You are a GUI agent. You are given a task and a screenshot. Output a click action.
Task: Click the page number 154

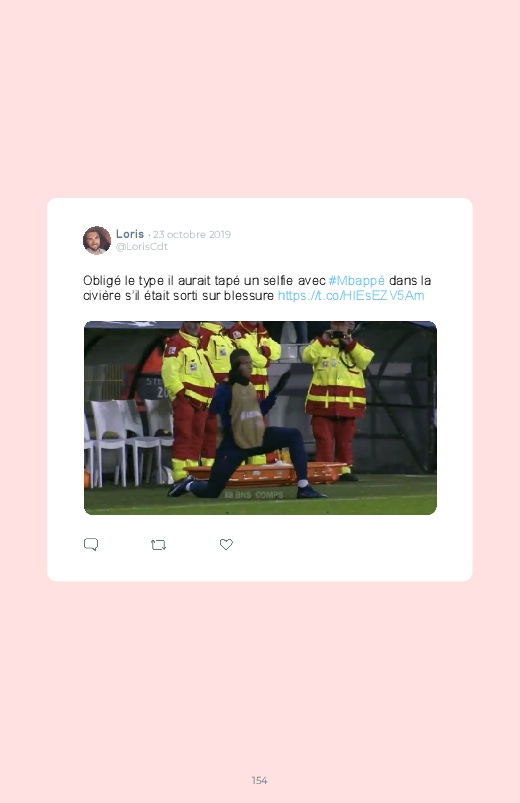coord(260,780)
